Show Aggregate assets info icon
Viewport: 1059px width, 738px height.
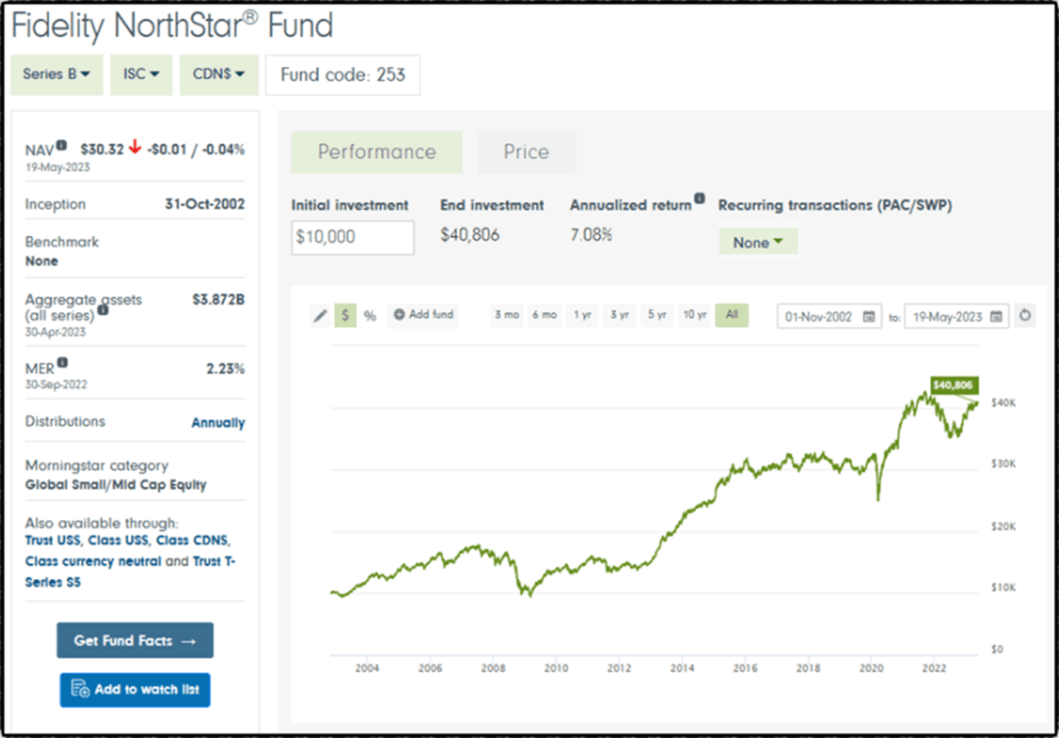point(103,310)
